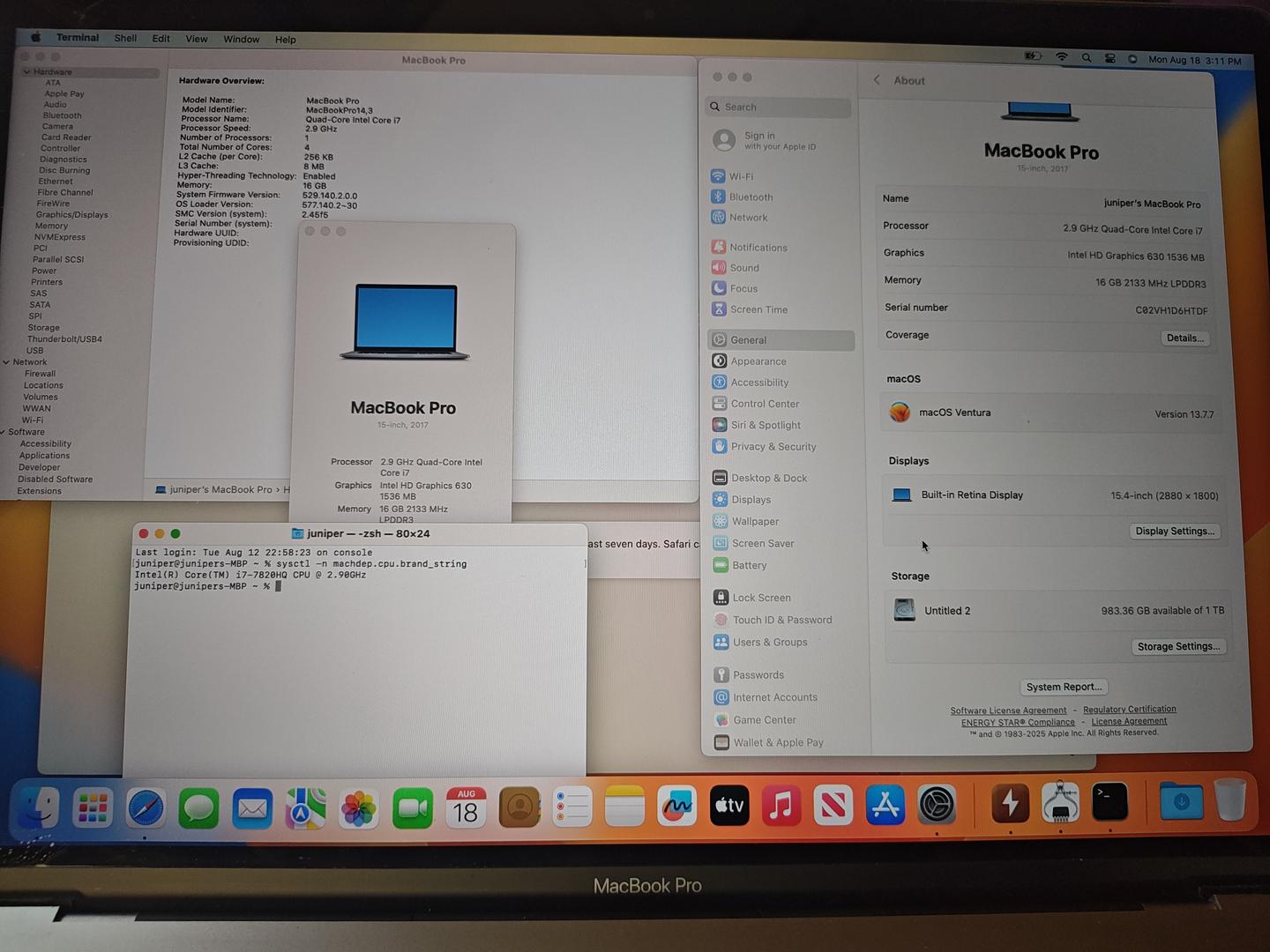Select NVMExpress in System Information sidebar

pyautogui.click(x=60, y=237)
